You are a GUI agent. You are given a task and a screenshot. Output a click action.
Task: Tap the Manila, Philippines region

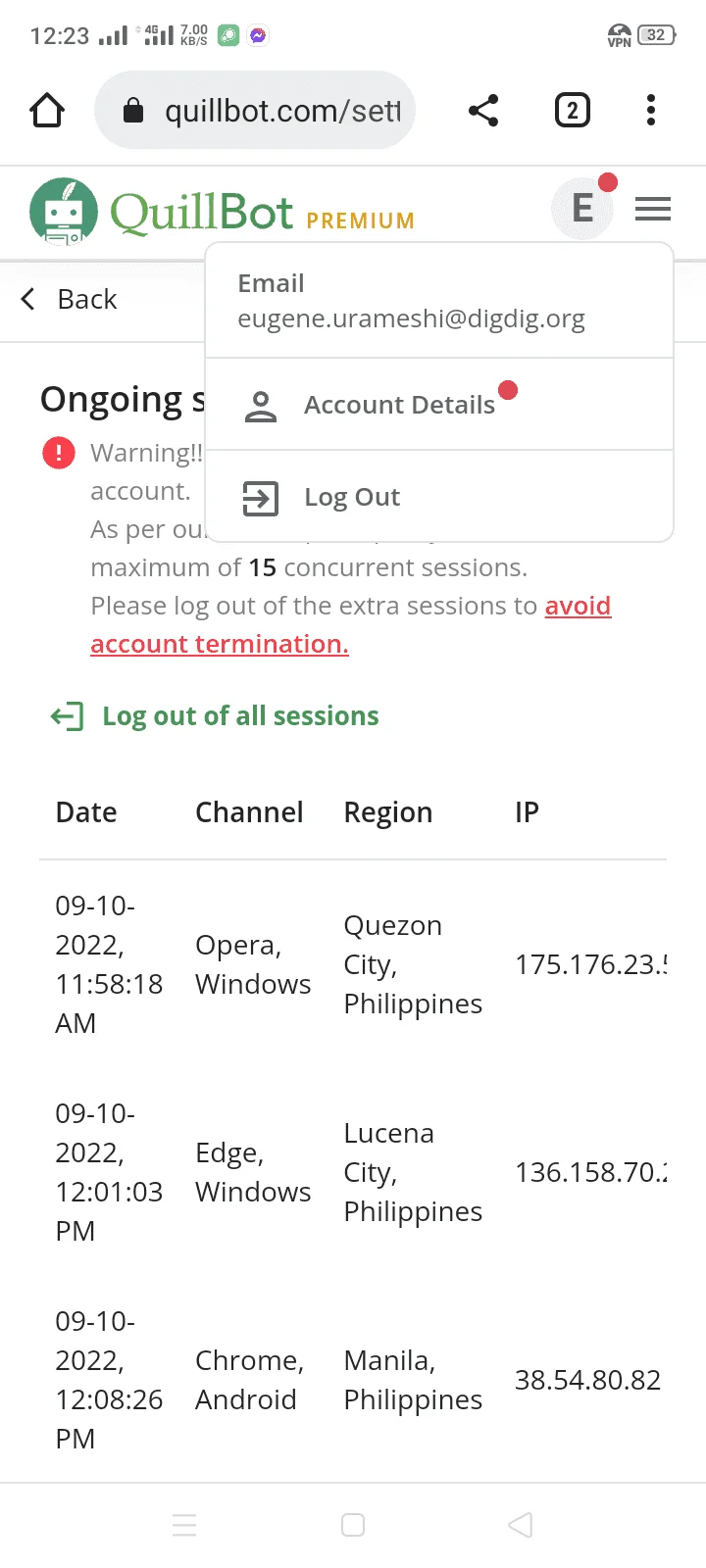pyautogui.click(x=413, y=1380)
